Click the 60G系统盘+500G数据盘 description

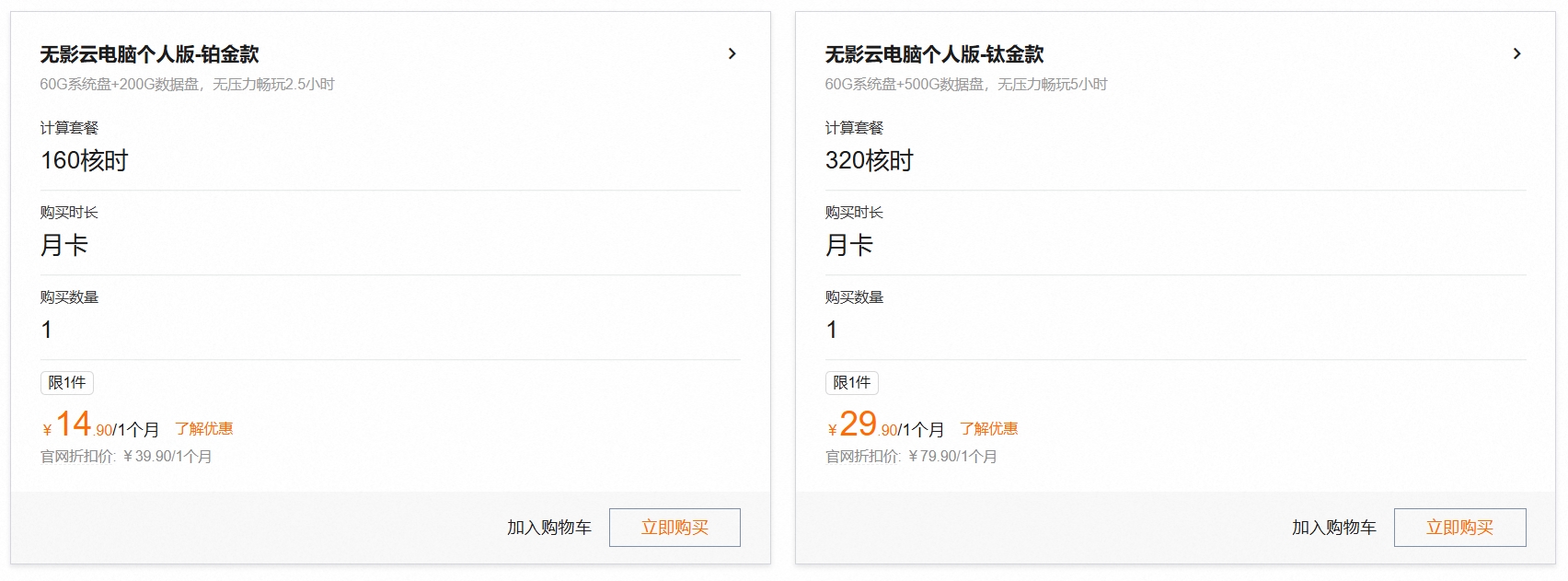(966, 85)
